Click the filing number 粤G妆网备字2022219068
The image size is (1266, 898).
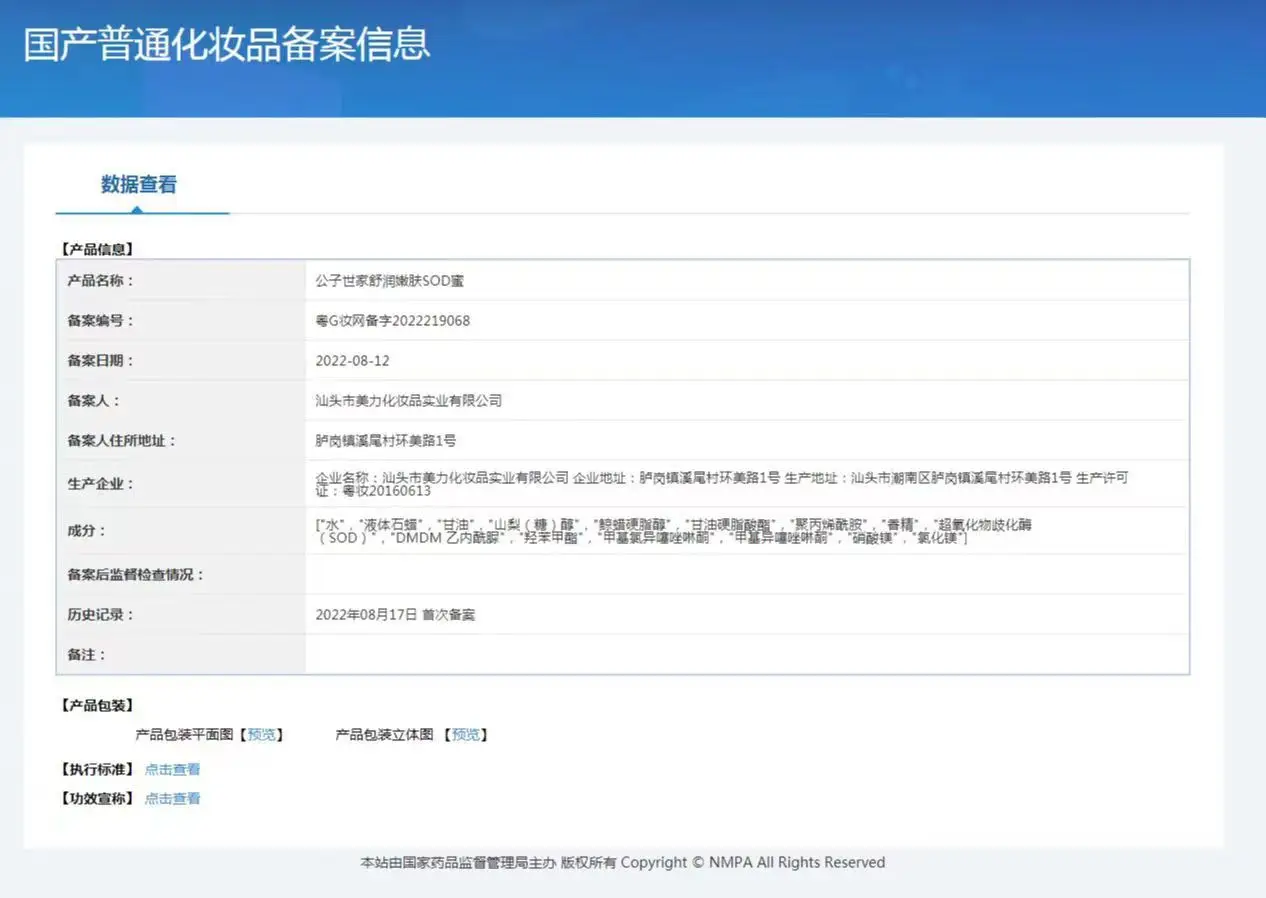click(x=392, y=321)
